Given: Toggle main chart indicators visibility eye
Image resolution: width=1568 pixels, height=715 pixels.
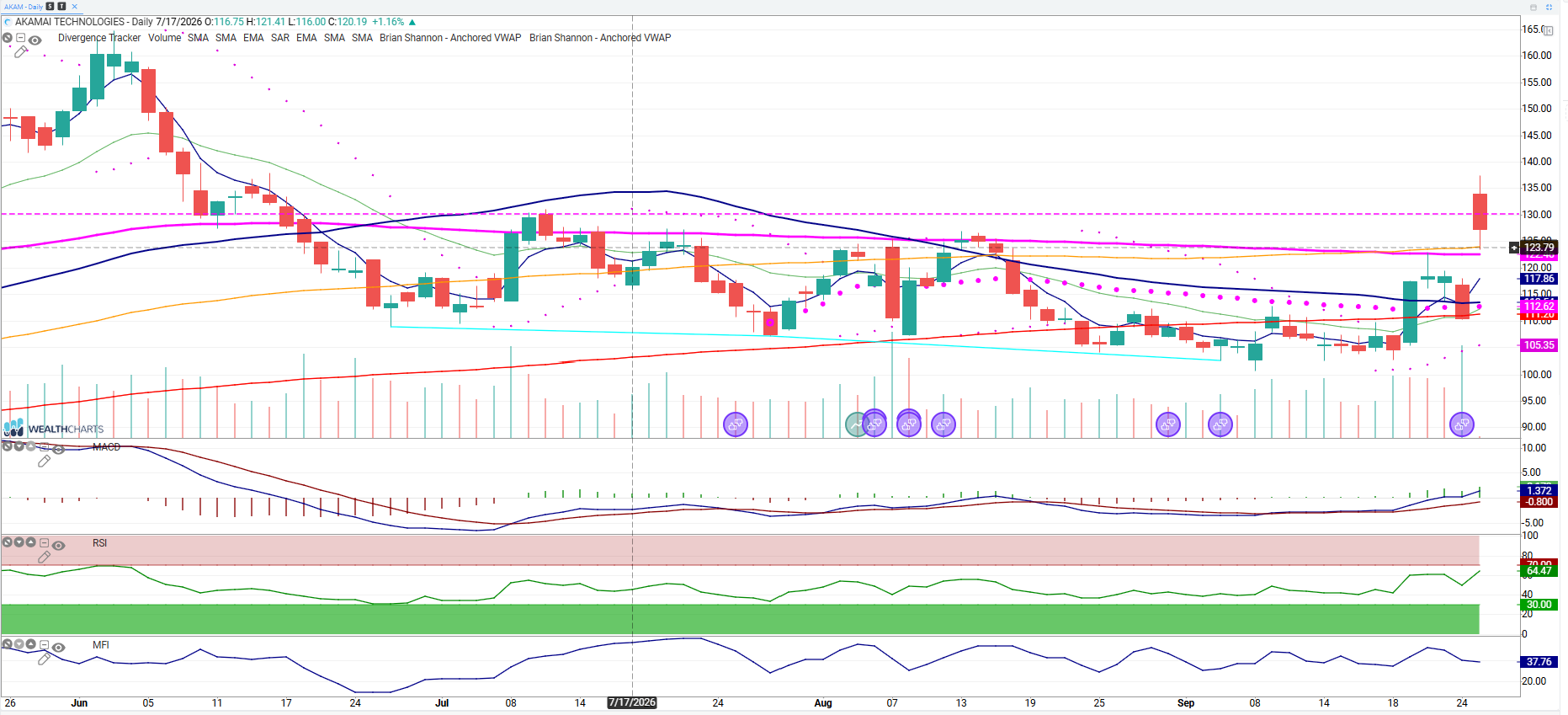Looking at the screenshot, I should tap(35, 40).
